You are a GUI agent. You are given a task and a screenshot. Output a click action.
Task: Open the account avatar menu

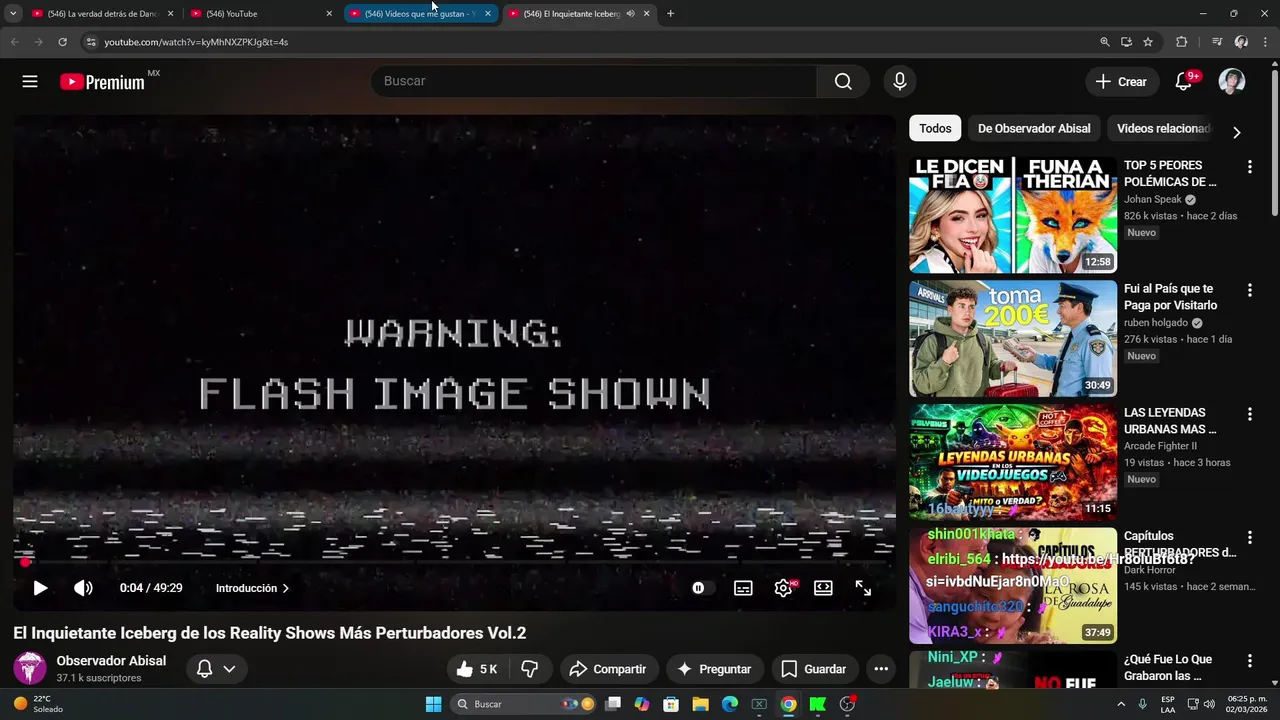1232,82
